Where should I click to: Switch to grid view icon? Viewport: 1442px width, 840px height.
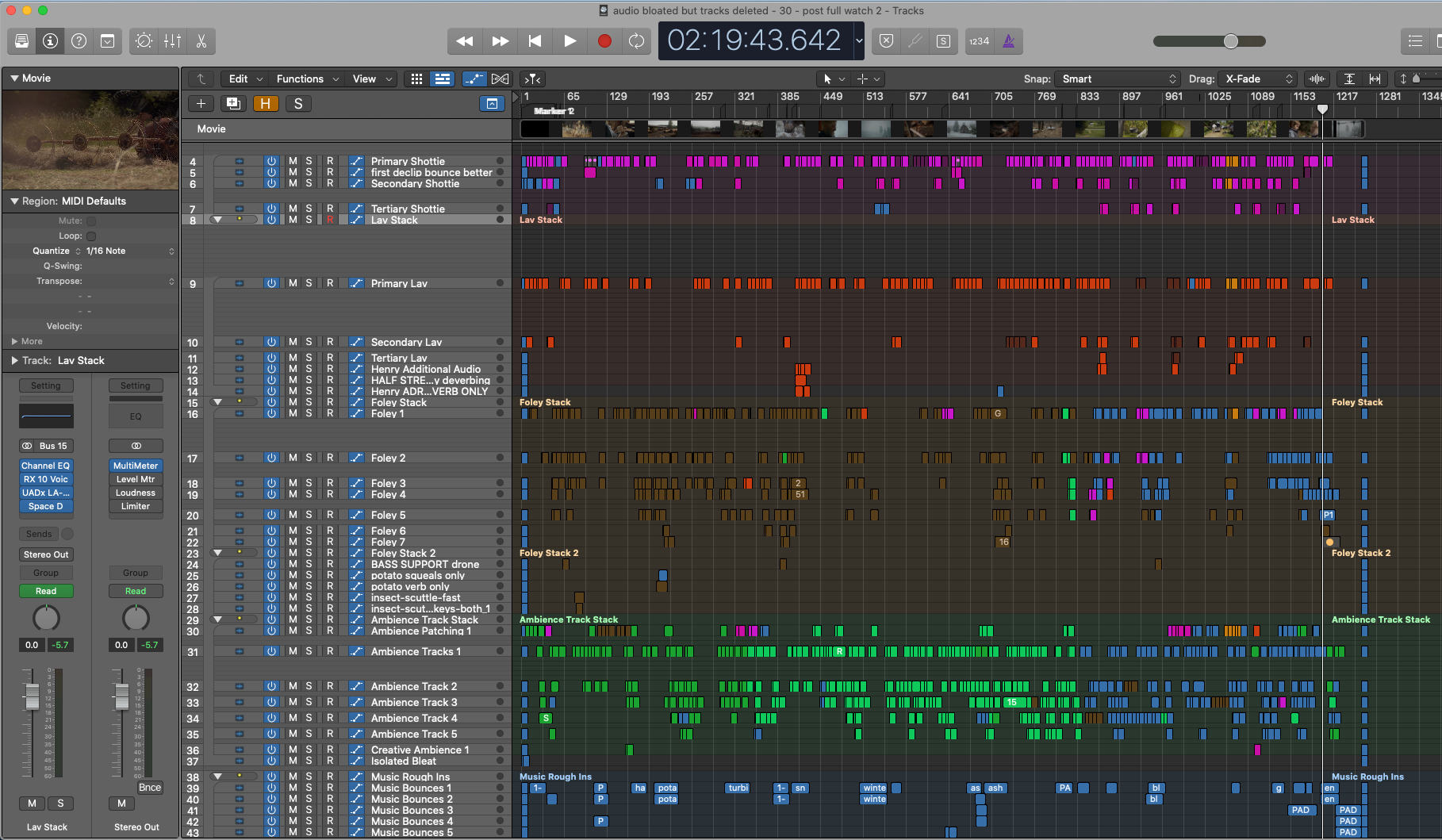(416, 79)
